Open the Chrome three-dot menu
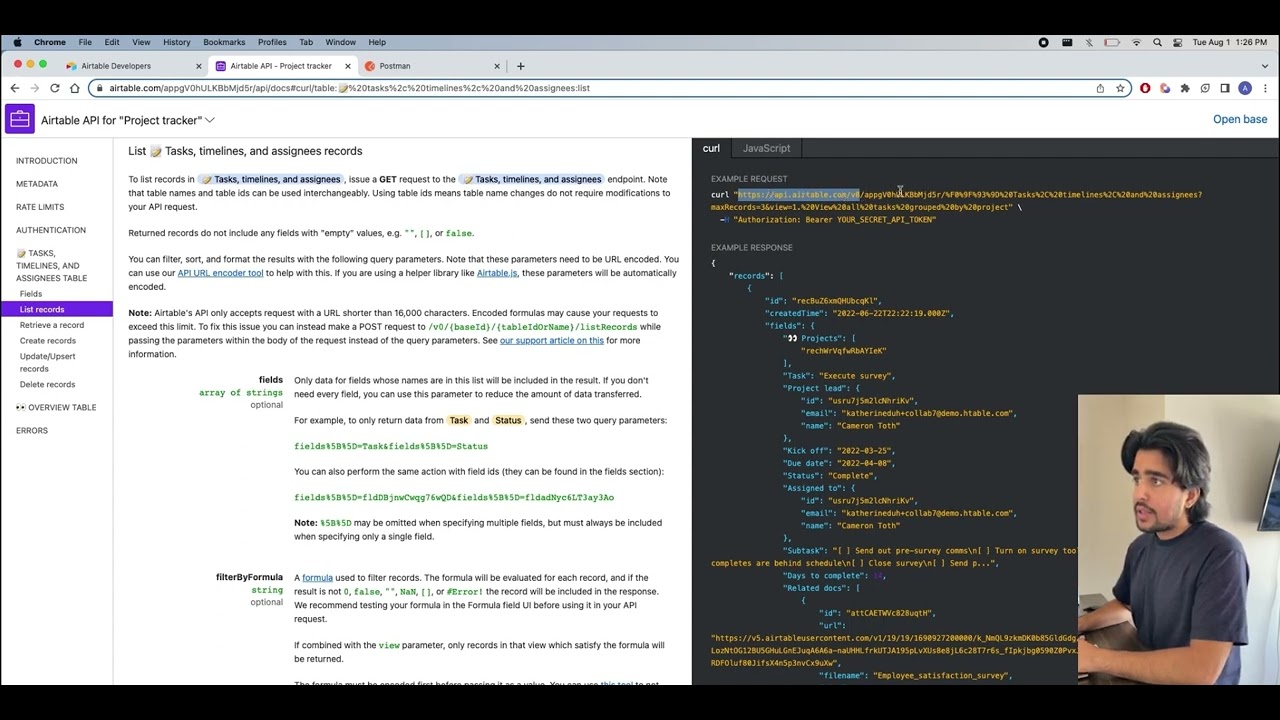The width and height of the screenshot is (1280, 720). (x=1265, y=88)
